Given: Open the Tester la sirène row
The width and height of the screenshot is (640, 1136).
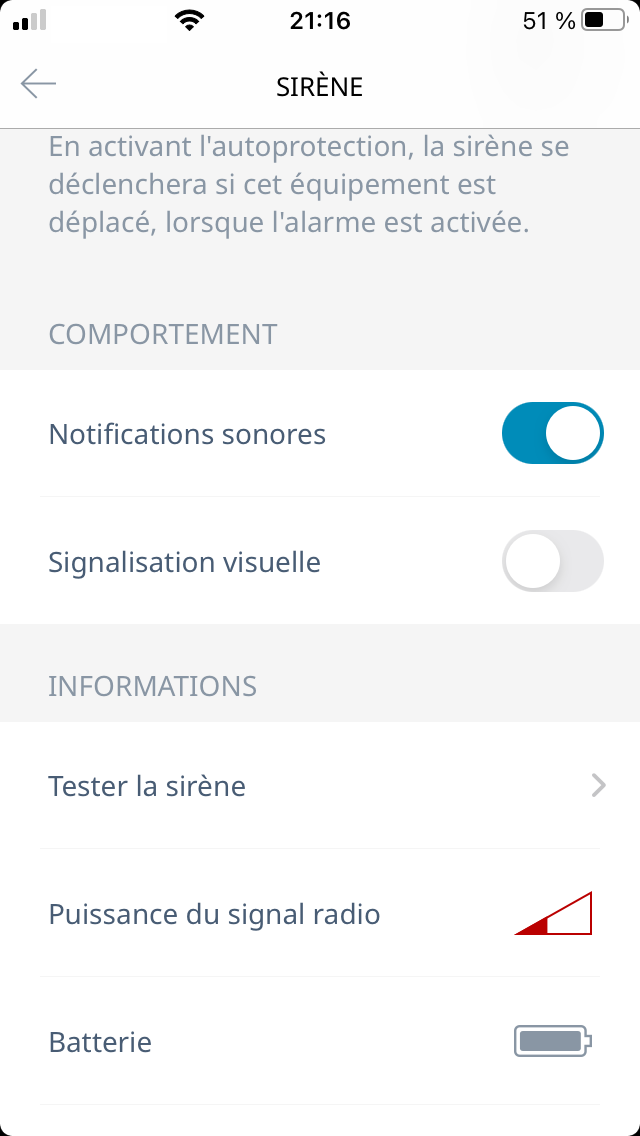Looking at the screenshot, I should click(147, 786).
